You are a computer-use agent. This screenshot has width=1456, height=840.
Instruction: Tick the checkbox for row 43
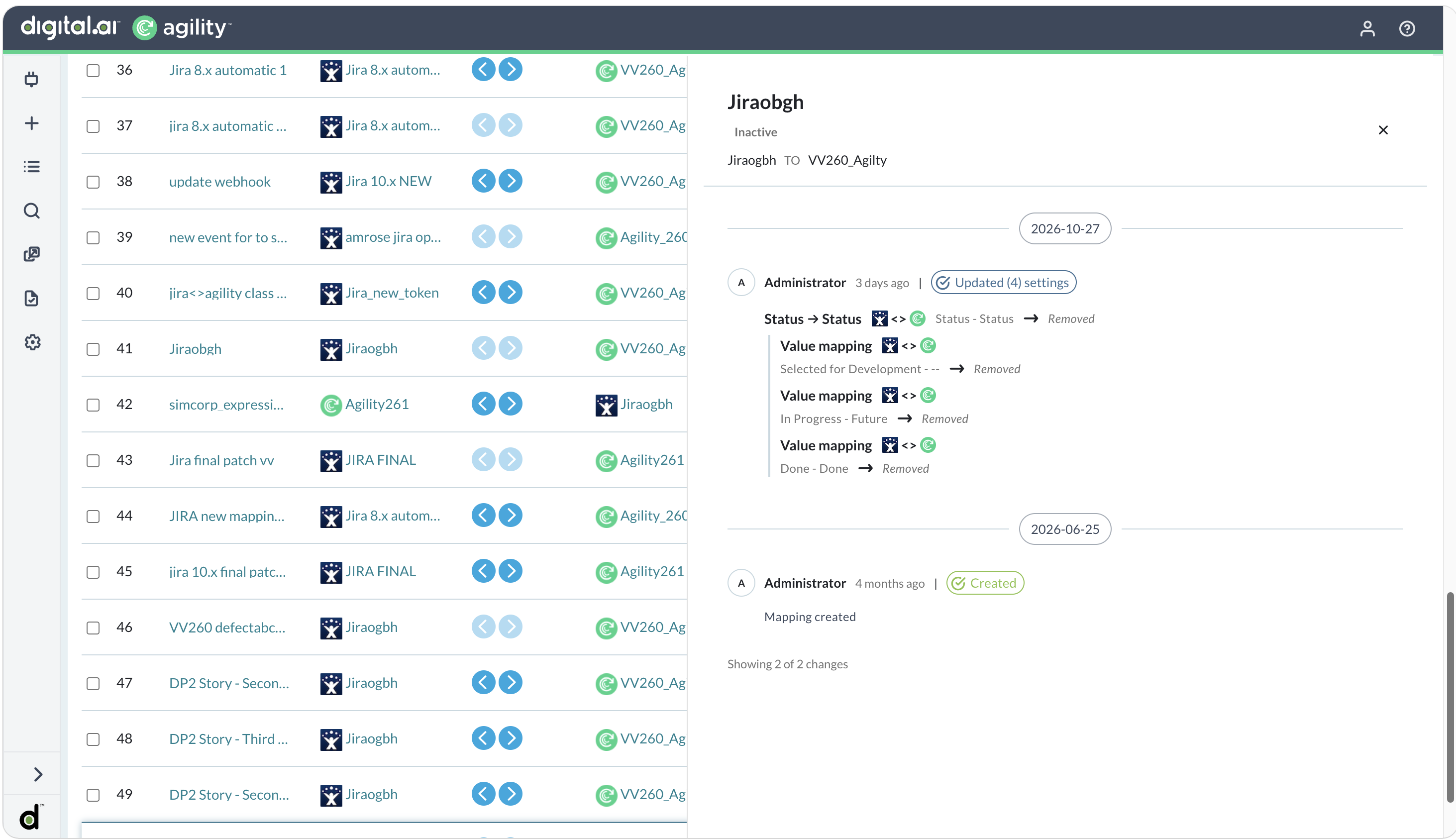93,461
